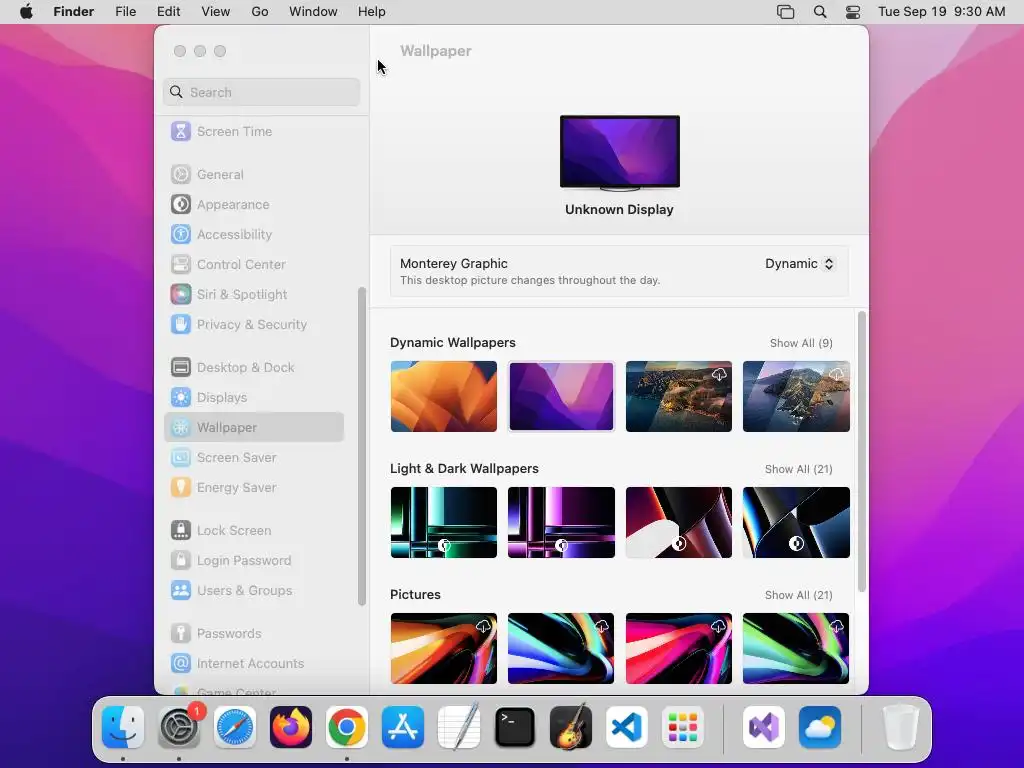The width and height of the screenshot is (1024, 768).
Task: Open Screen Time settings icon
Action: point(181,131)
